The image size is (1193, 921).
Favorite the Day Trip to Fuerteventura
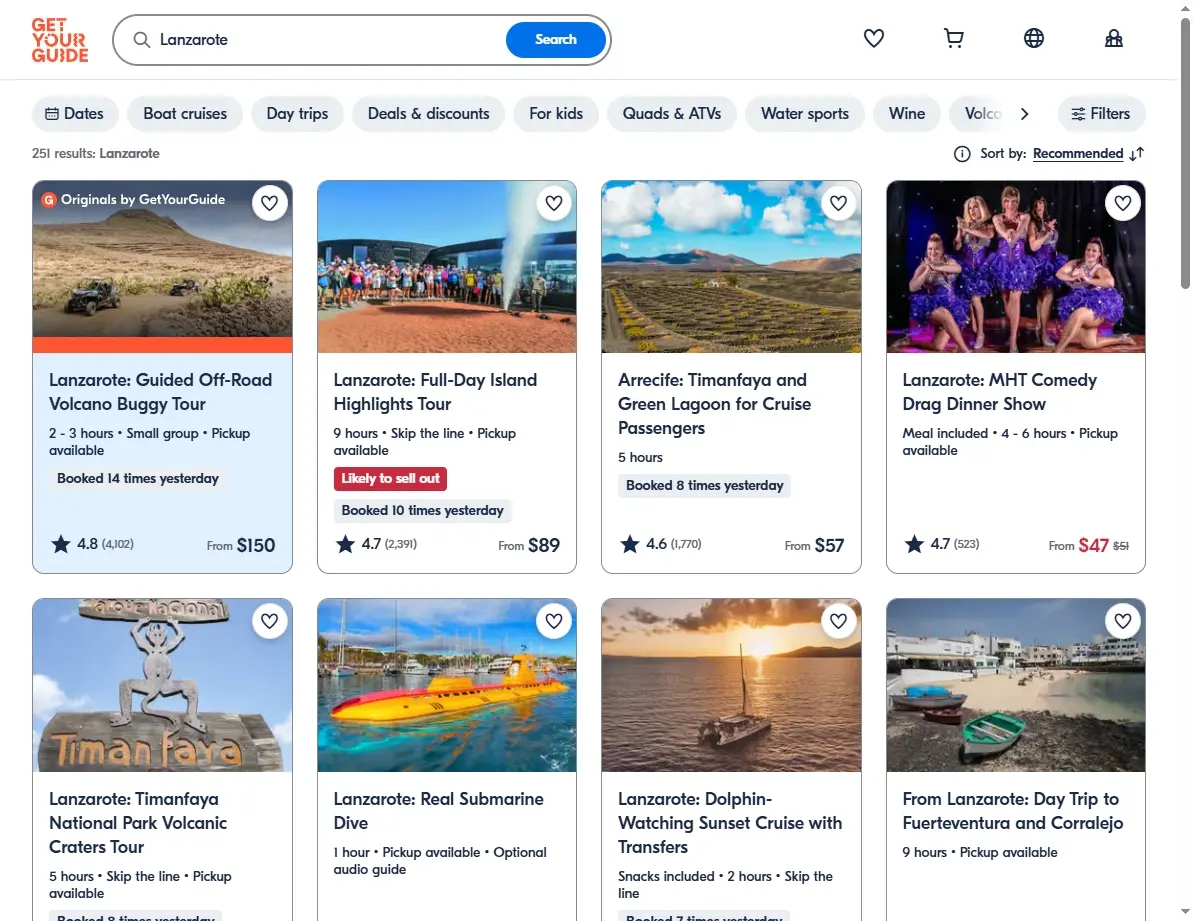[x=1123, y=621]
